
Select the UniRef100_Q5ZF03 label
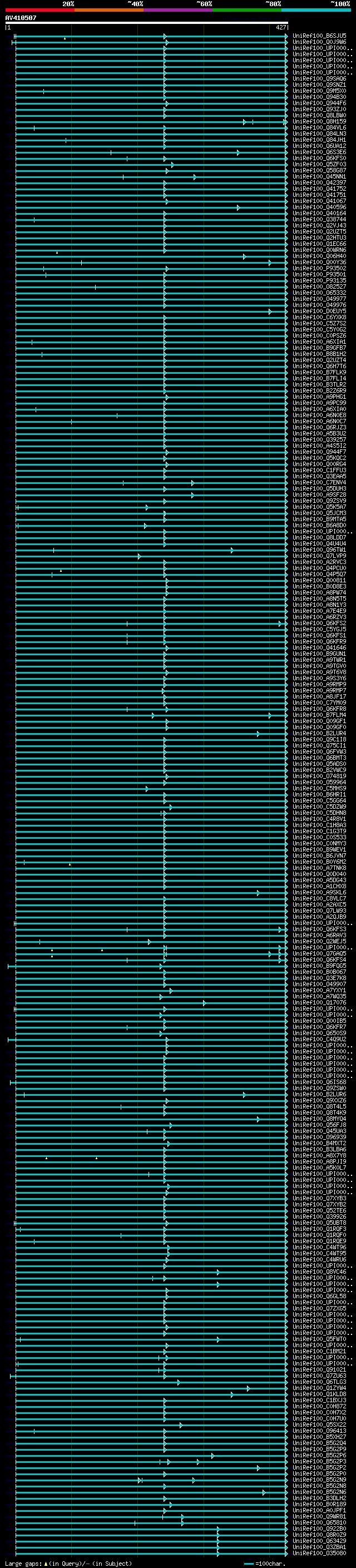pos(319,164)
